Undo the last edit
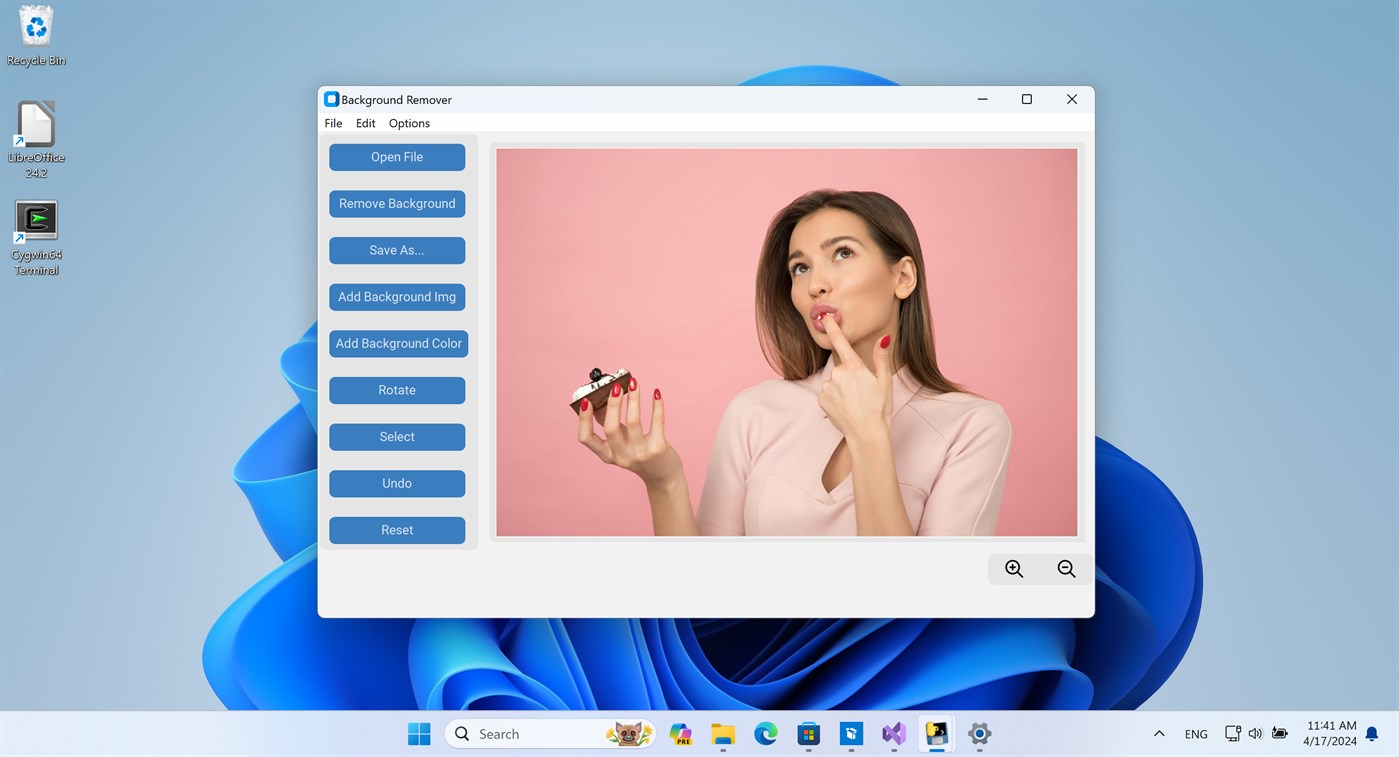The height and width of the screenshot is (757, 1399). (397, 483)
